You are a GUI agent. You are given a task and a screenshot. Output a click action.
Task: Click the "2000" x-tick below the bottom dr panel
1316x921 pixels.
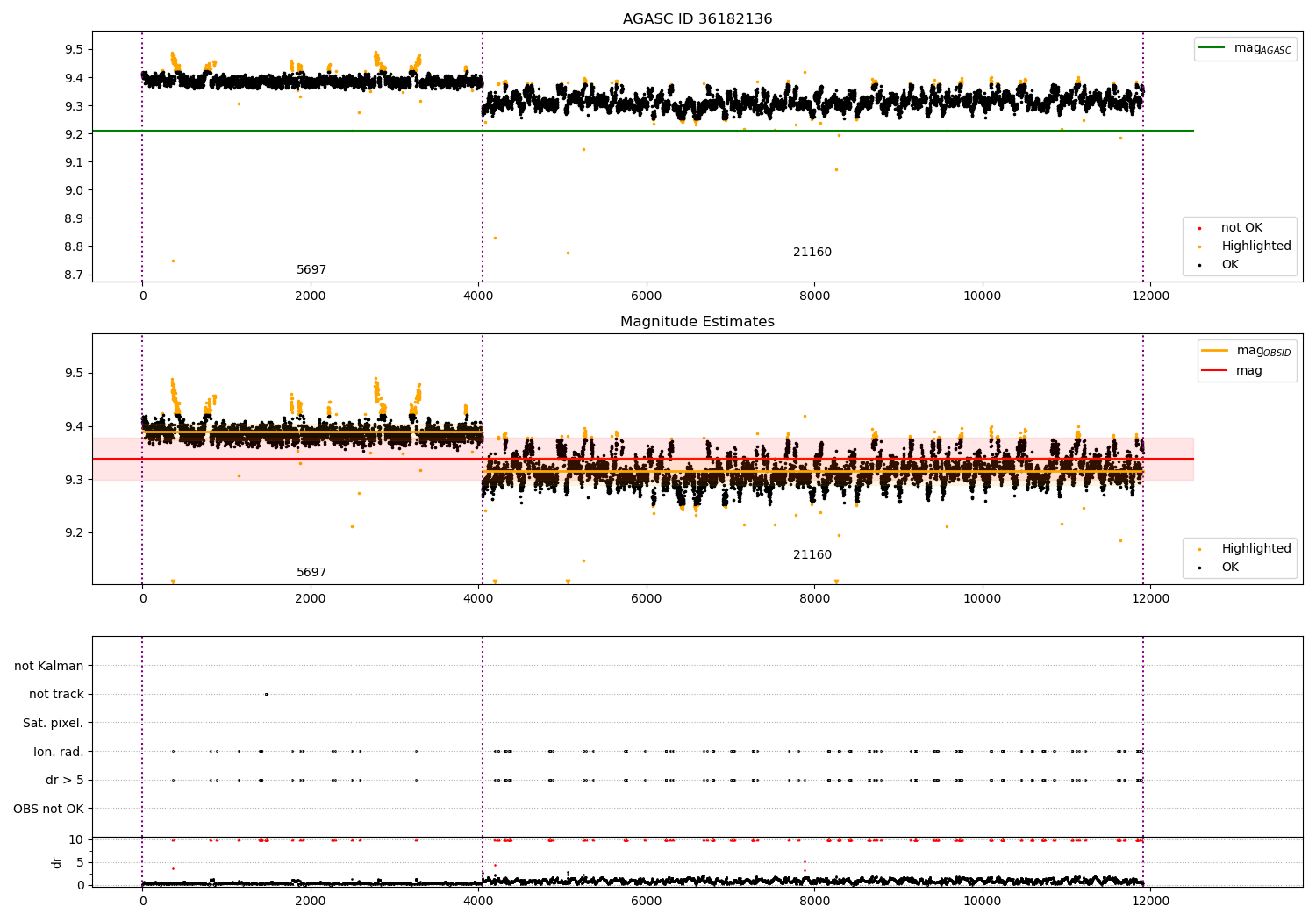[x=311, y=901]
